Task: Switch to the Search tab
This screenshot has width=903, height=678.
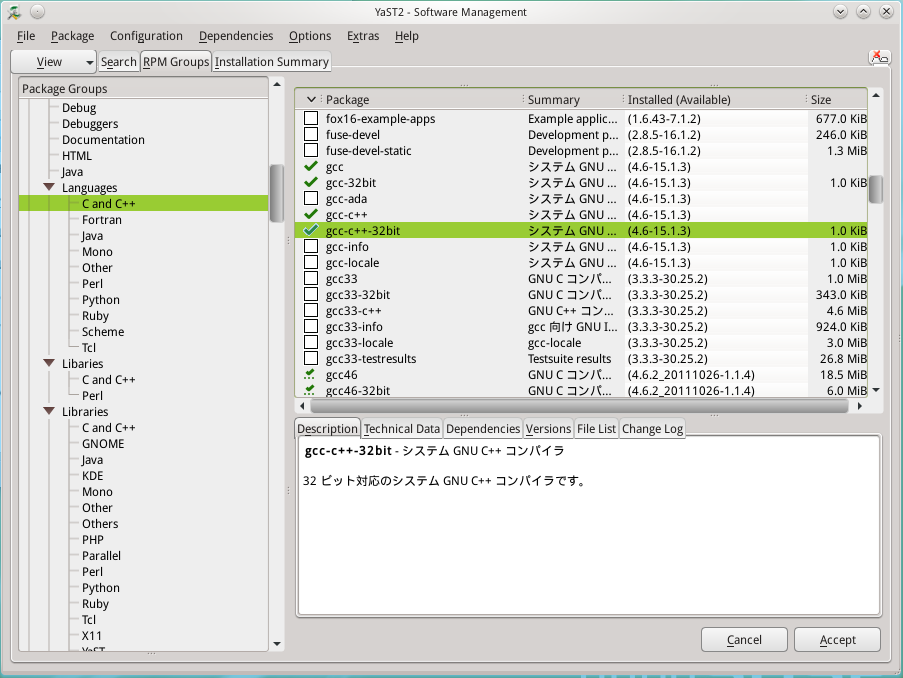Action: click(119, 62)
